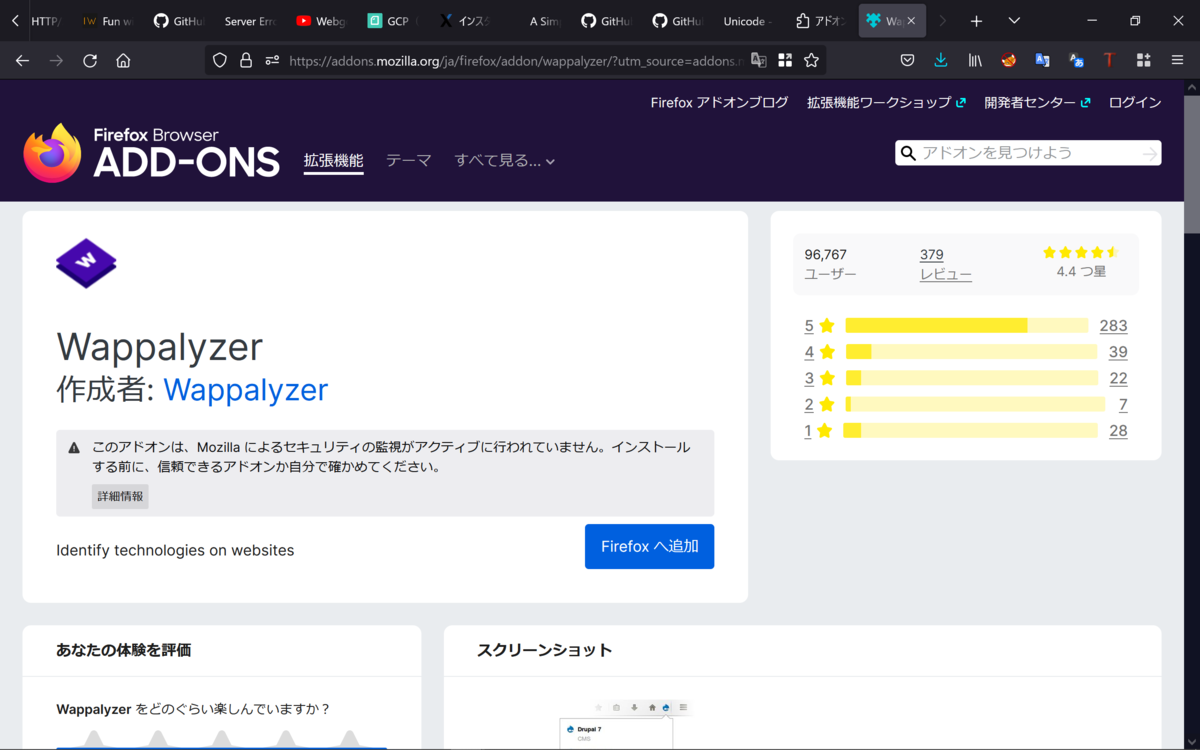Open the 22 three-star reviews count

pyautogui.click(x=1118, y=378)
